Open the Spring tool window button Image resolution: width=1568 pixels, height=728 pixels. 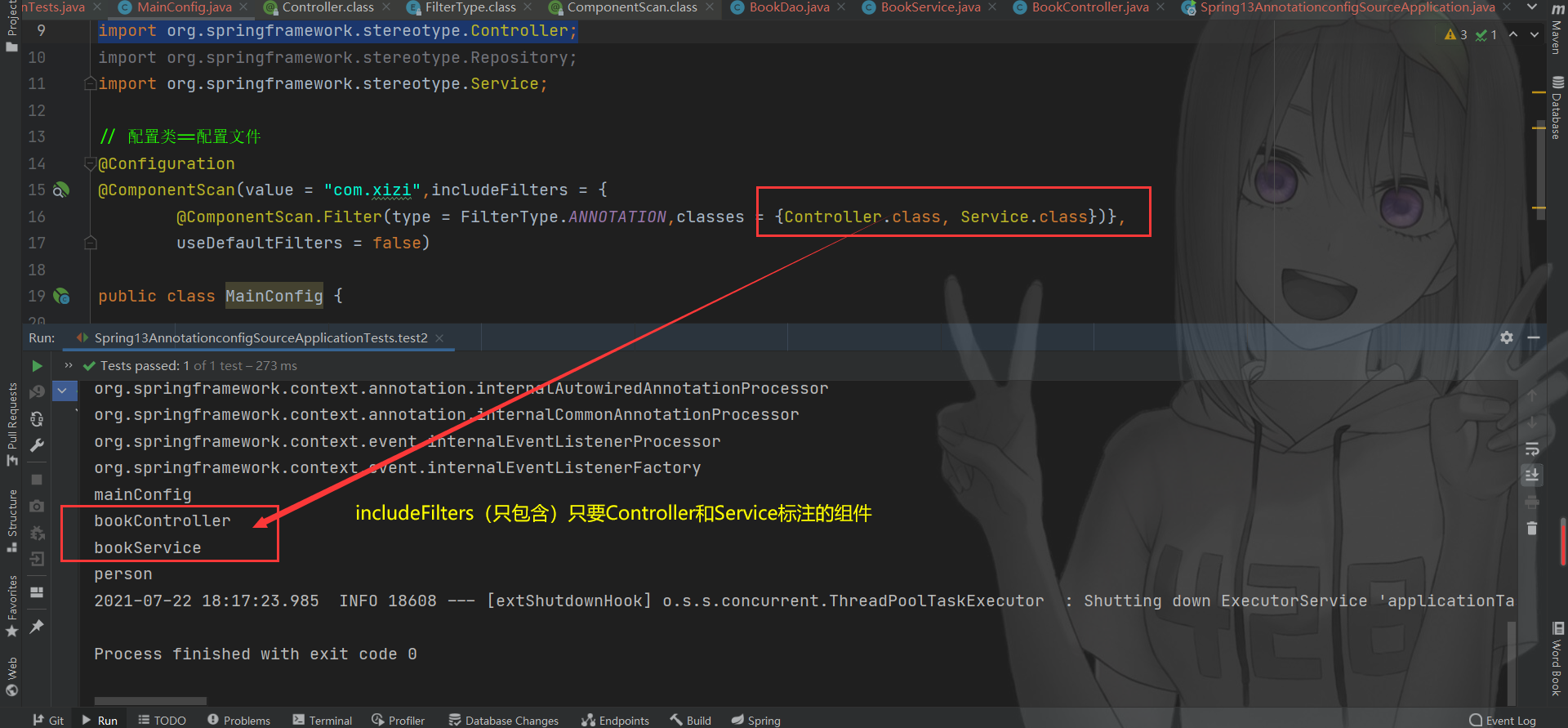click(x=755, y=720)
